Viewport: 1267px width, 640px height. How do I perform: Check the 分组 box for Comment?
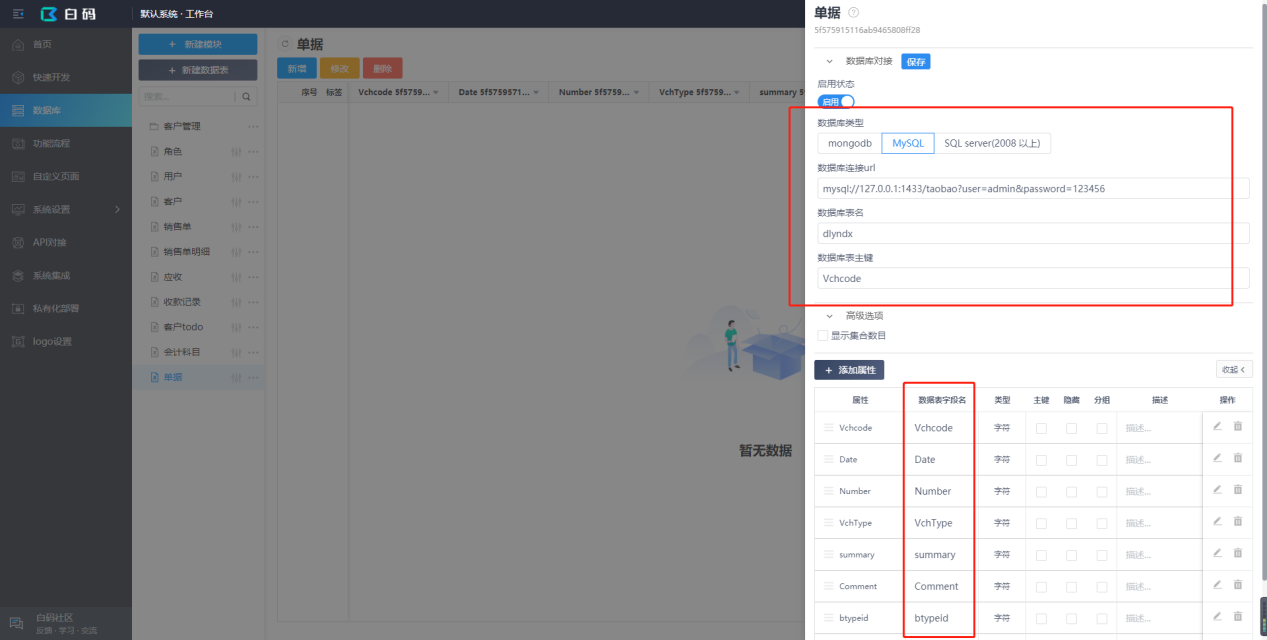pyautogui.click(x=1102, y=587)
